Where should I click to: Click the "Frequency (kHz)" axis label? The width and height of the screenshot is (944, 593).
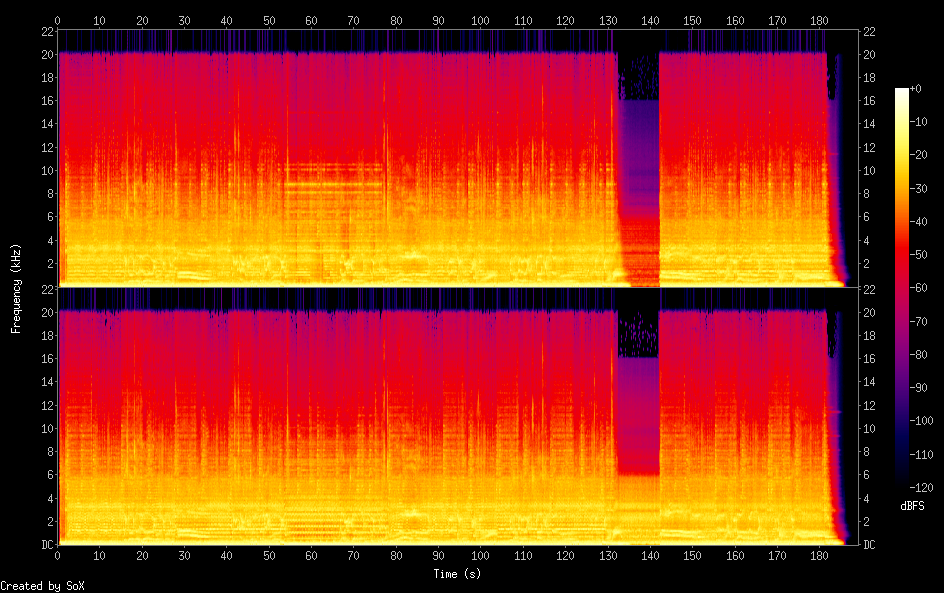[16, 287]
